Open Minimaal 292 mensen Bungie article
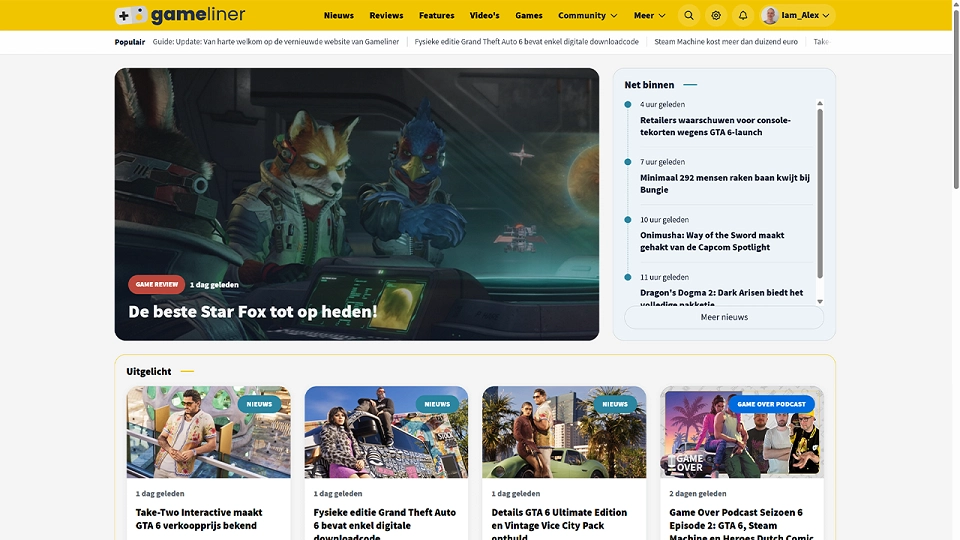This screenshot has width=960, height=540. pyautogui.click(x=725, y=184)
